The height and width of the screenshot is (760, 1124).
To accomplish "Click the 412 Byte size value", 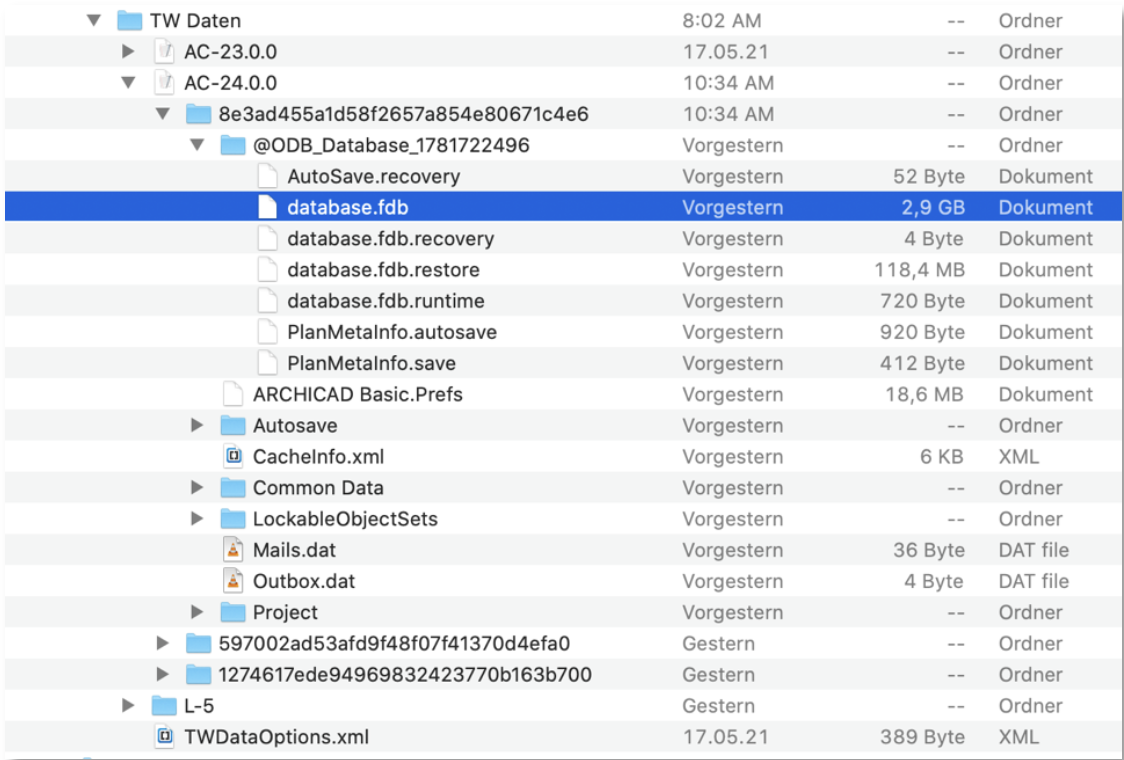I will click(x=923, y=363).
